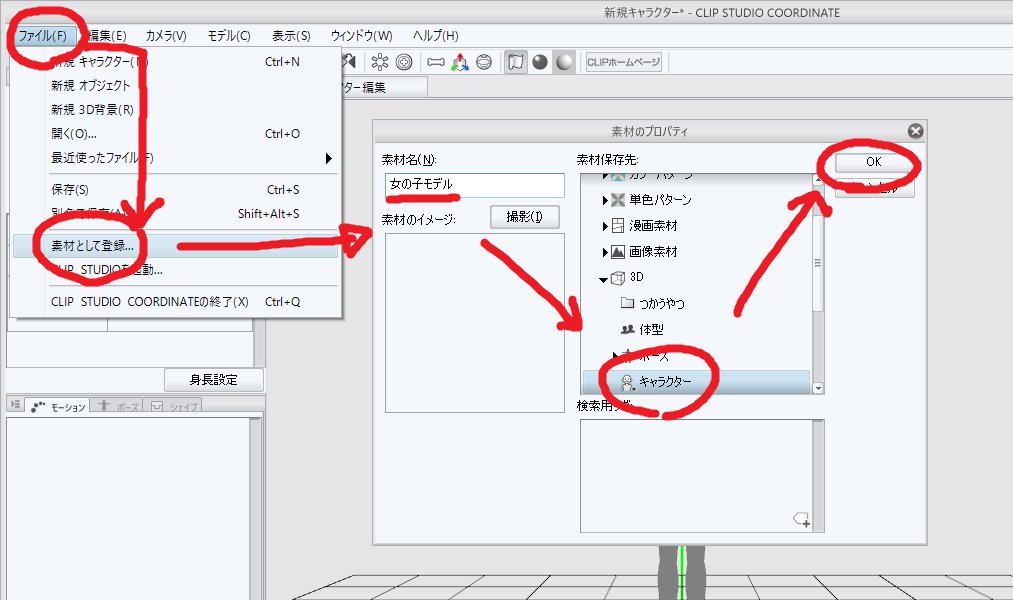This screenshot has height=600, width=1013.
Task: Open the ヘルプ(H) menu
Action: pos(435,36)
